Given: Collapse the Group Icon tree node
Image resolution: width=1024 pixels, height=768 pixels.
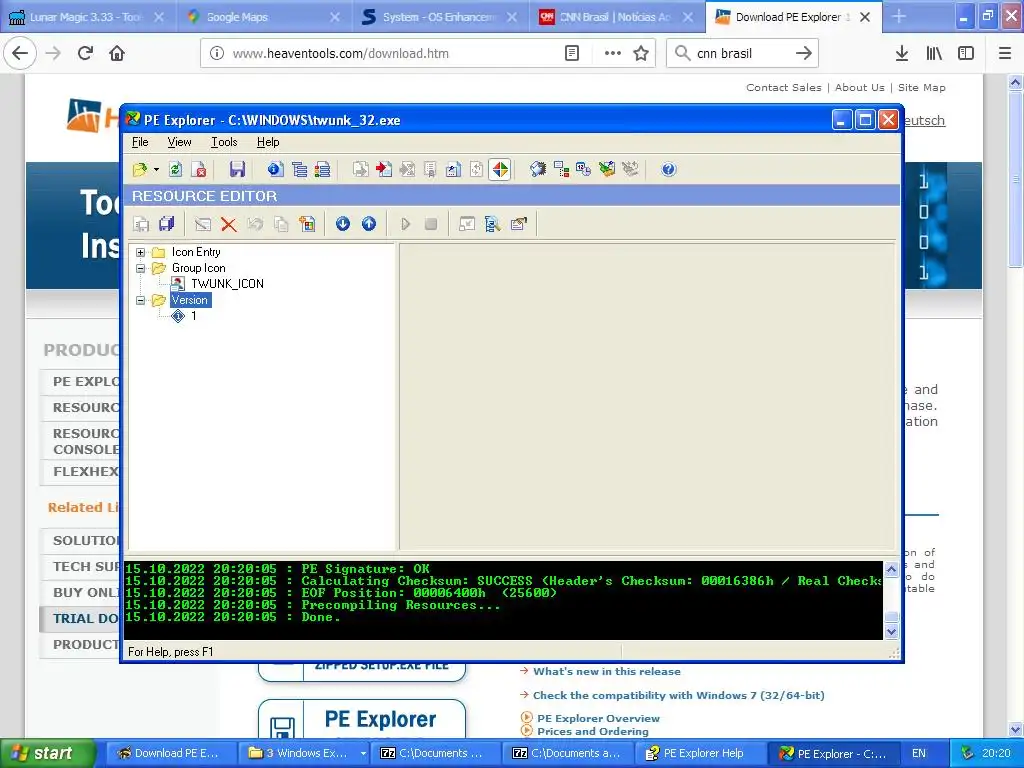Looking at the screenshot, I should pyautogui.click(x=140, y=268).
